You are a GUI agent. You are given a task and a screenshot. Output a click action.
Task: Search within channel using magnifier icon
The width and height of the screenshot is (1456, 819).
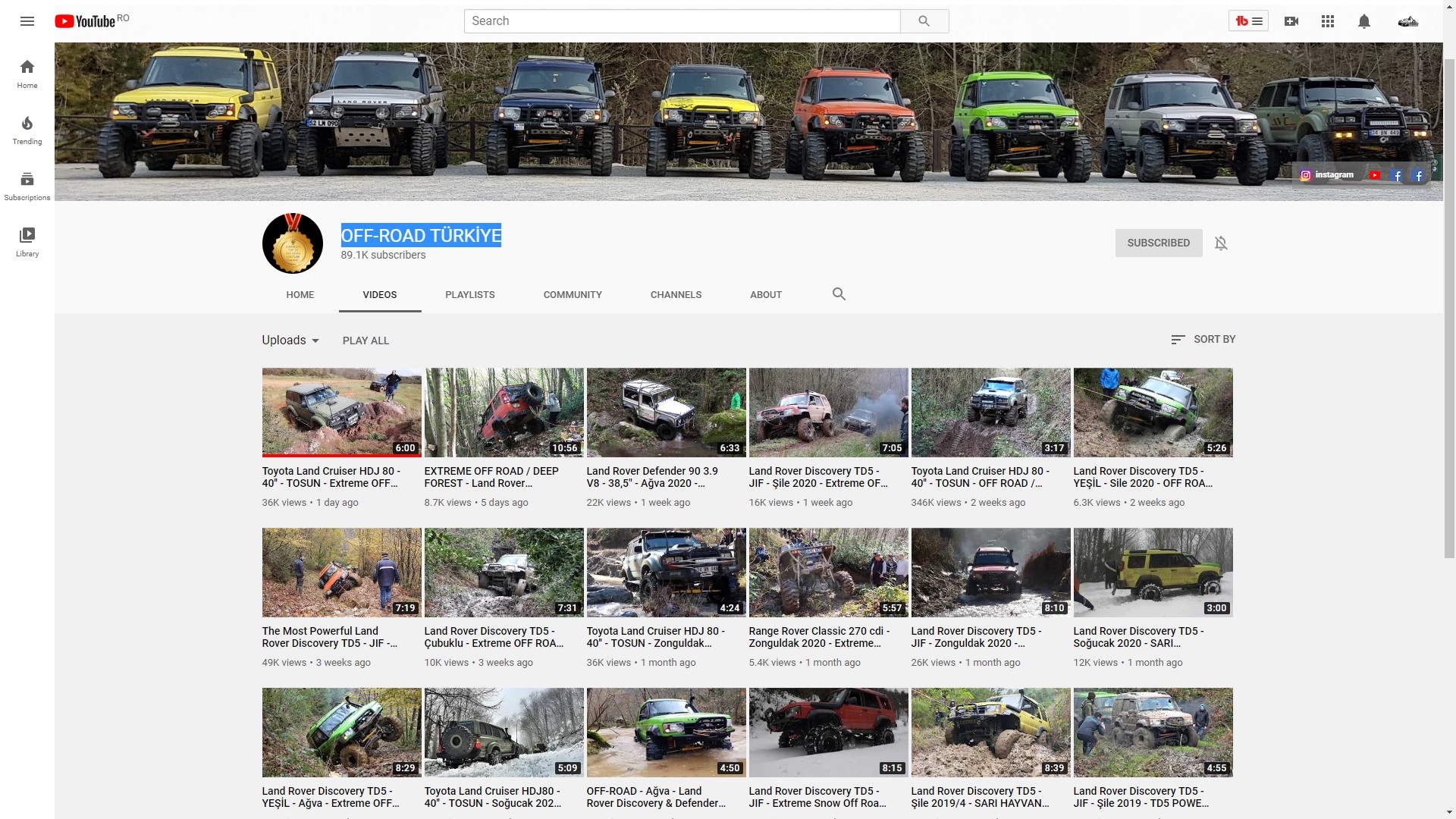pyautogui.click(x=839, y=294)
